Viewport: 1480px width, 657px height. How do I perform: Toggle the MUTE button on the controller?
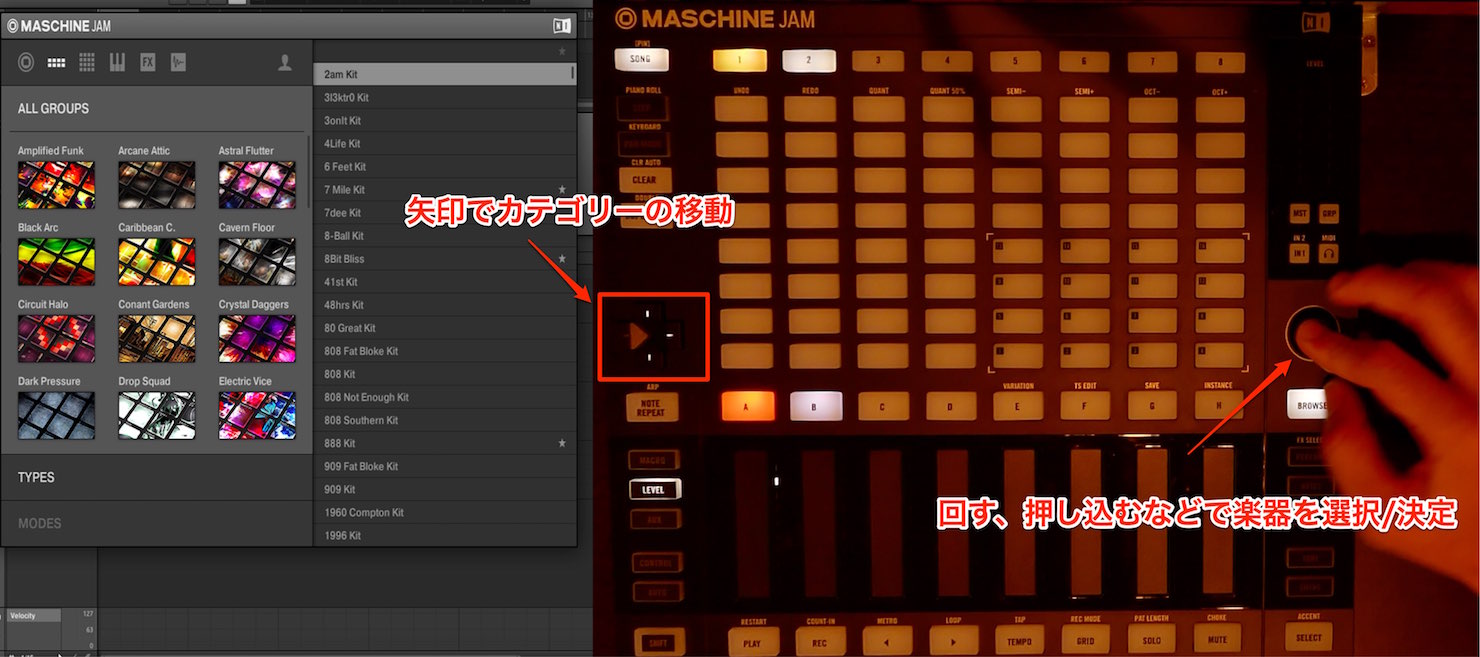click(x=1217, y=639)
